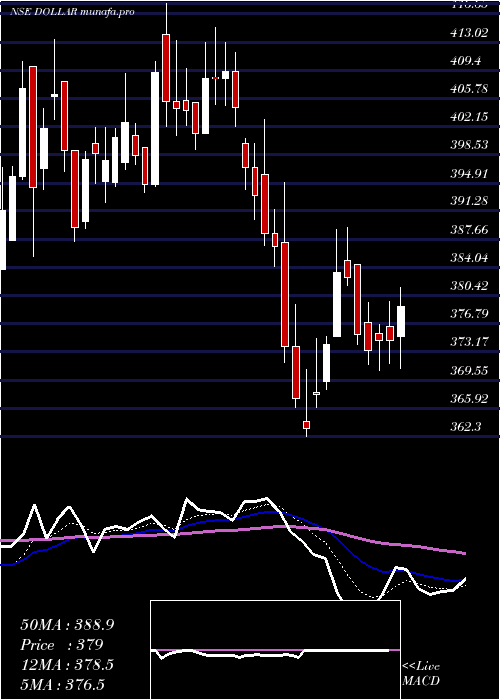Click the <<Live MACD label
500x700 pixels.
(421, 673)
